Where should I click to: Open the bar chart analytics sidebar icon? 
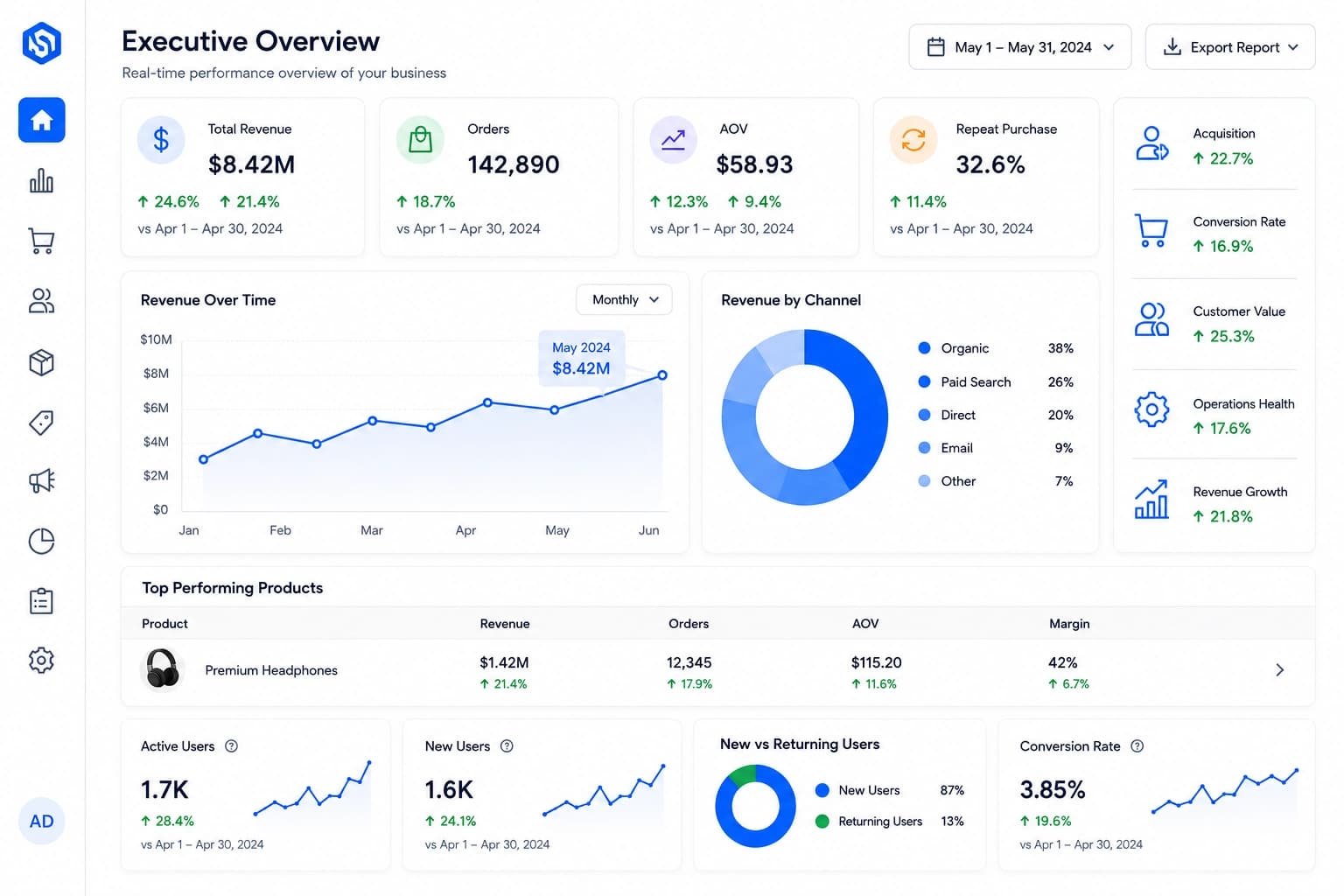click(41, 180)
